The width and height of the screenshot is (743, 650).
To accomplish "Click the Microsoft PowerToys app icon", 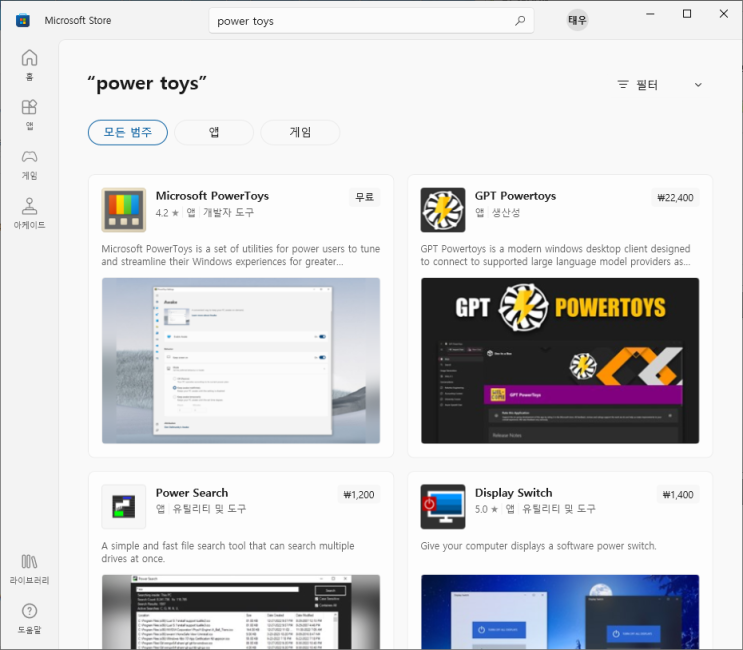I will click(124, 209).
